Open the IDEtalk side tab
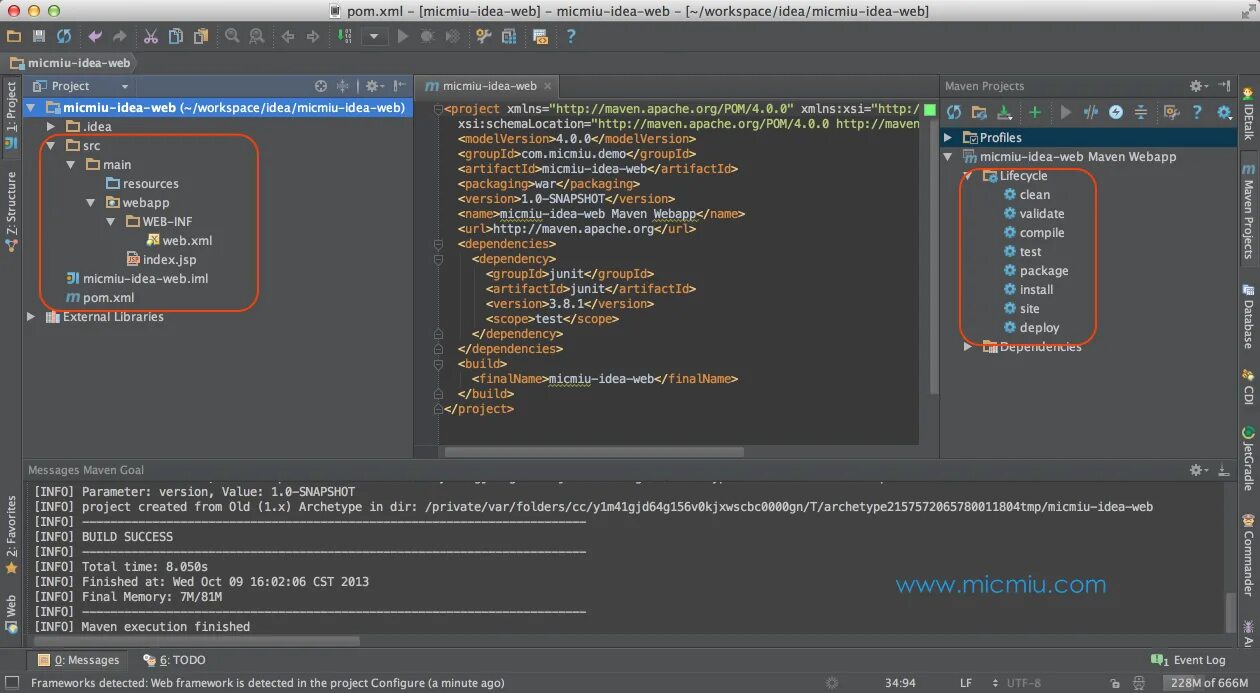This screenshot has height=693, width=1260. (1249, 113)
